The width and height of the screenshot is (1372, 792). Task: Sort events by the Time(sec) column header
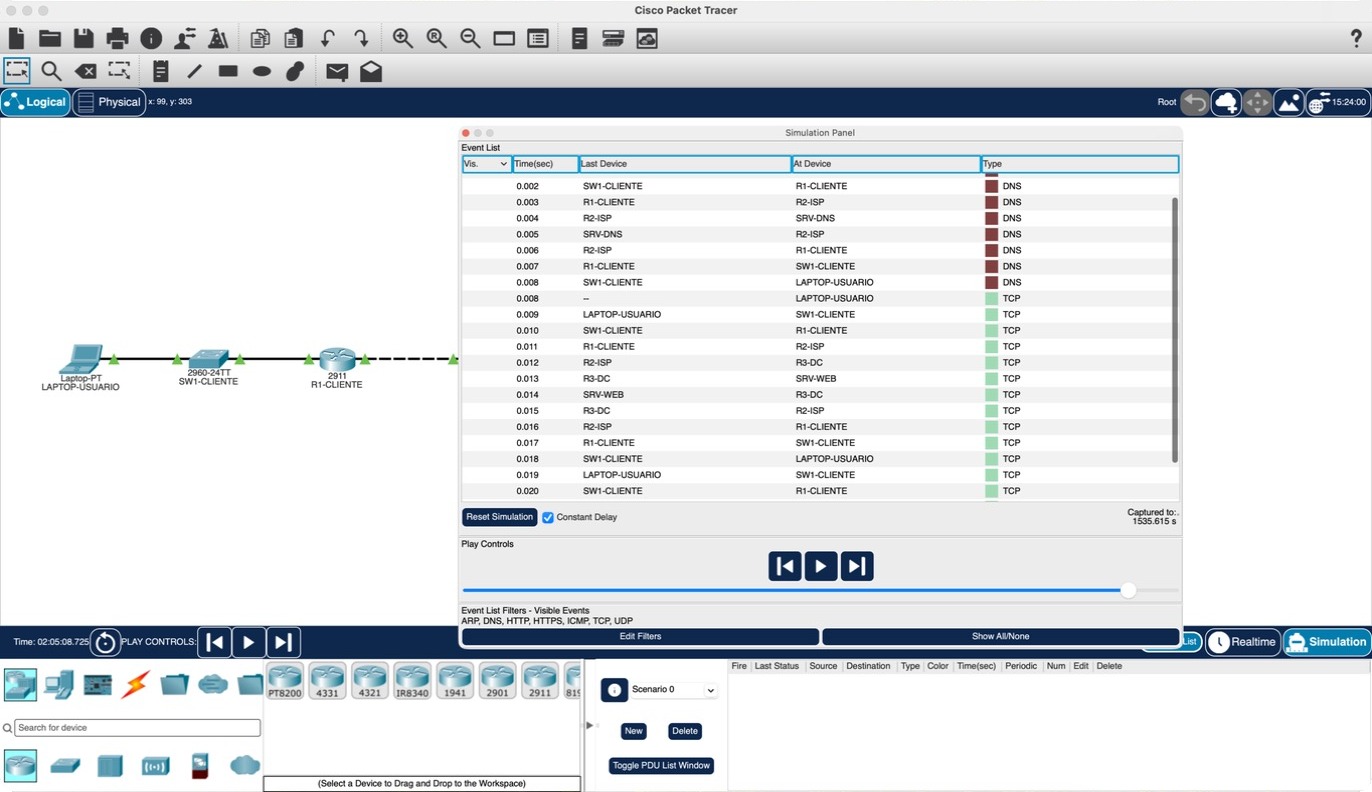[546, 164]
